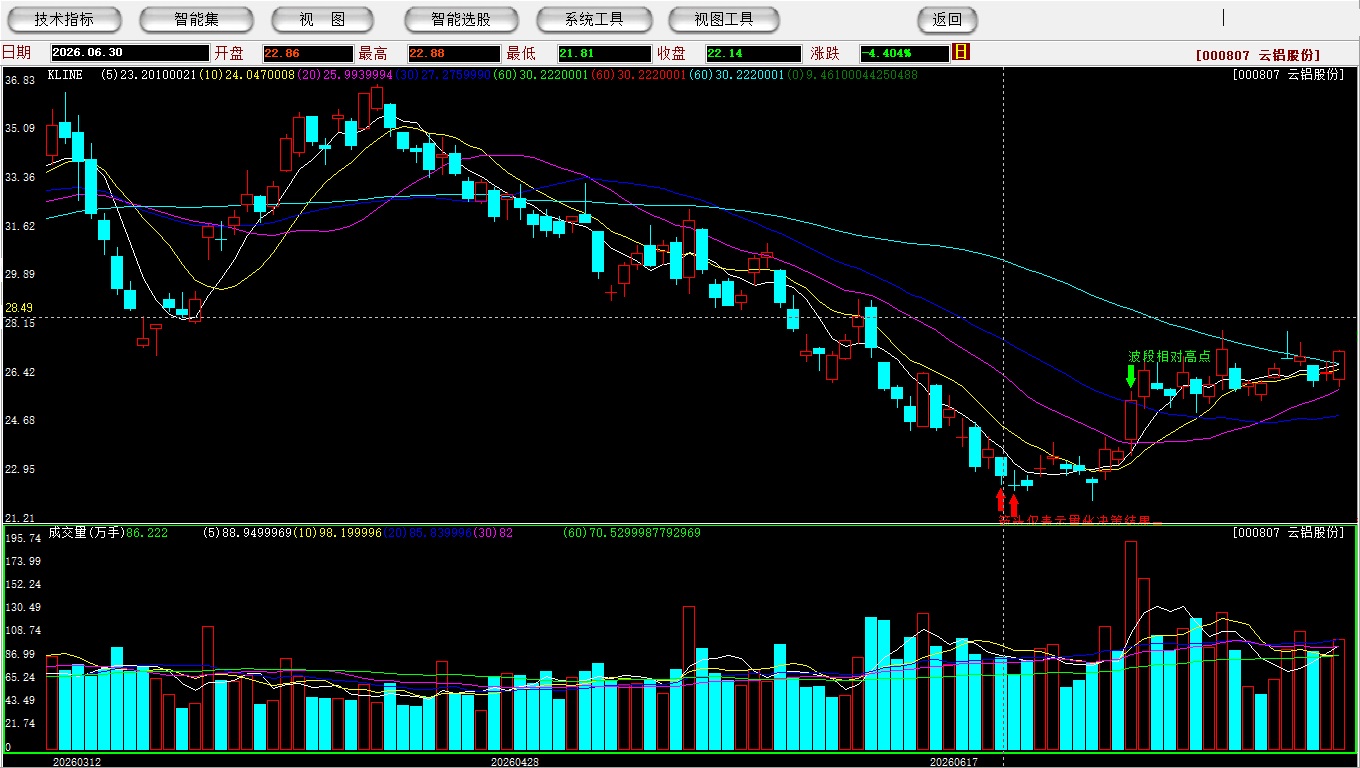Screen dimensions: 1360x768
Task: Click the highlighted price label 28.49
Action: coord(19,308)
